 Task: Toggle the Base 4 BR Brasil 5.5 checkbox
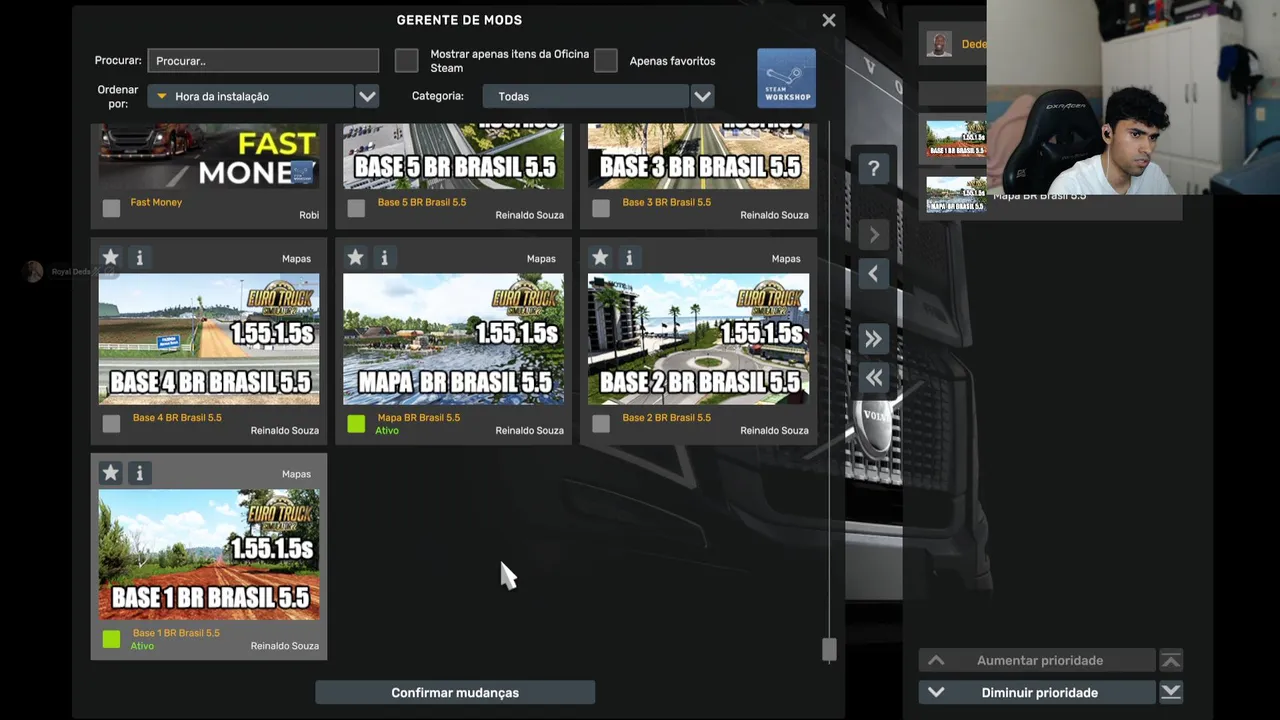coord(111,424)
